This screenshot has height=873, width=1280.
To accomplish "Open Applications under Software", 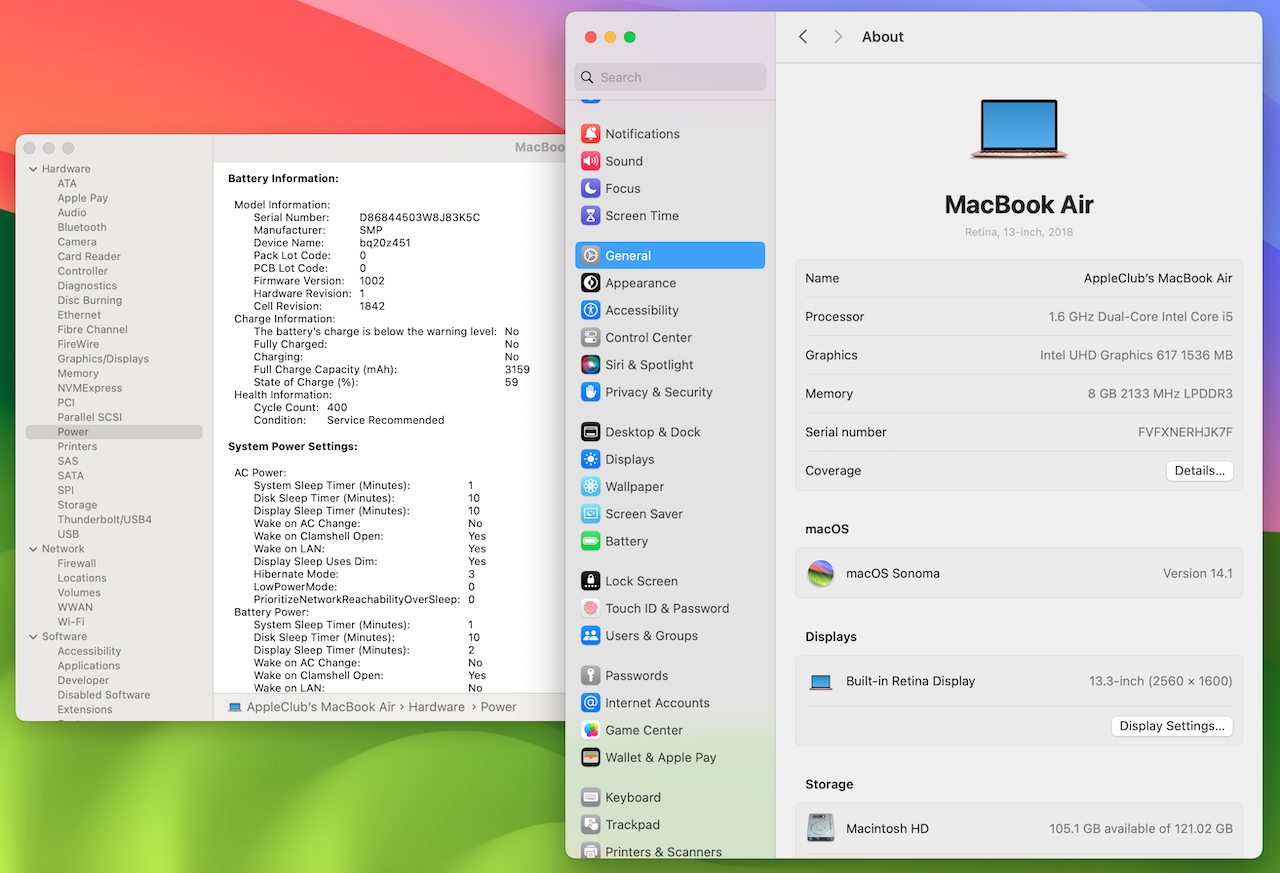I will click(x=89, y=666).
